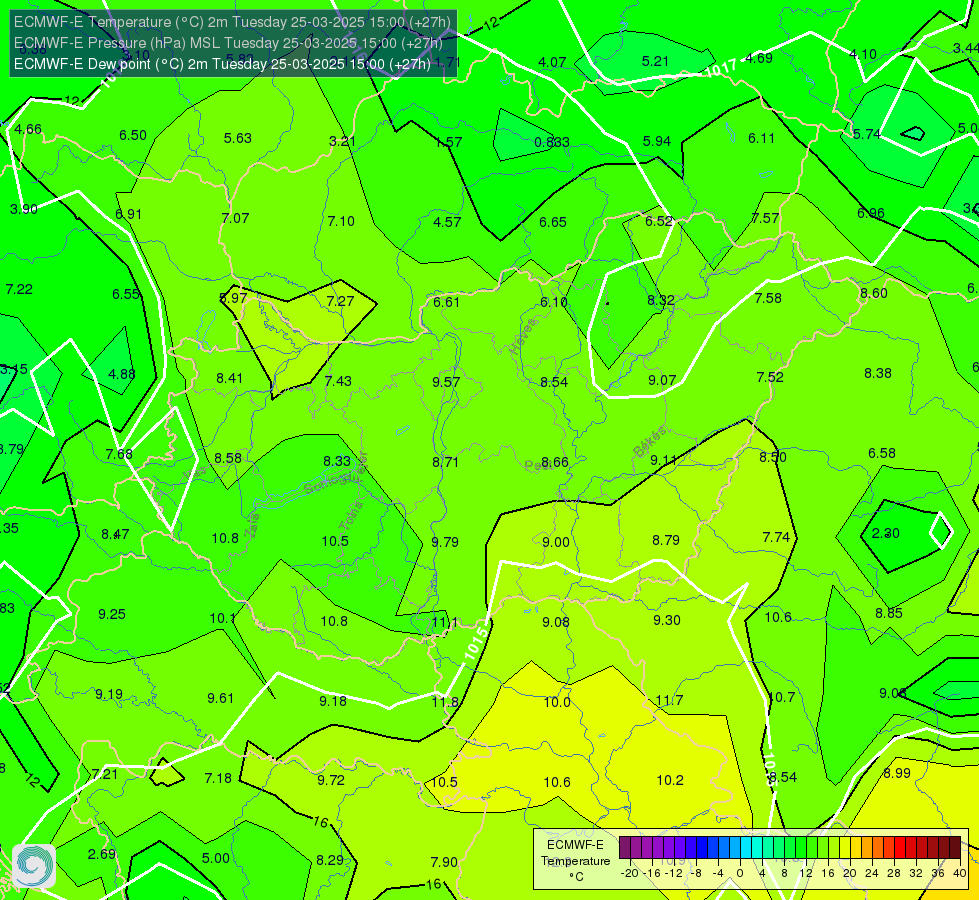Click the dew point value 11.1
The height and width of the screenshot is (900, 979).
pos(445,623)
